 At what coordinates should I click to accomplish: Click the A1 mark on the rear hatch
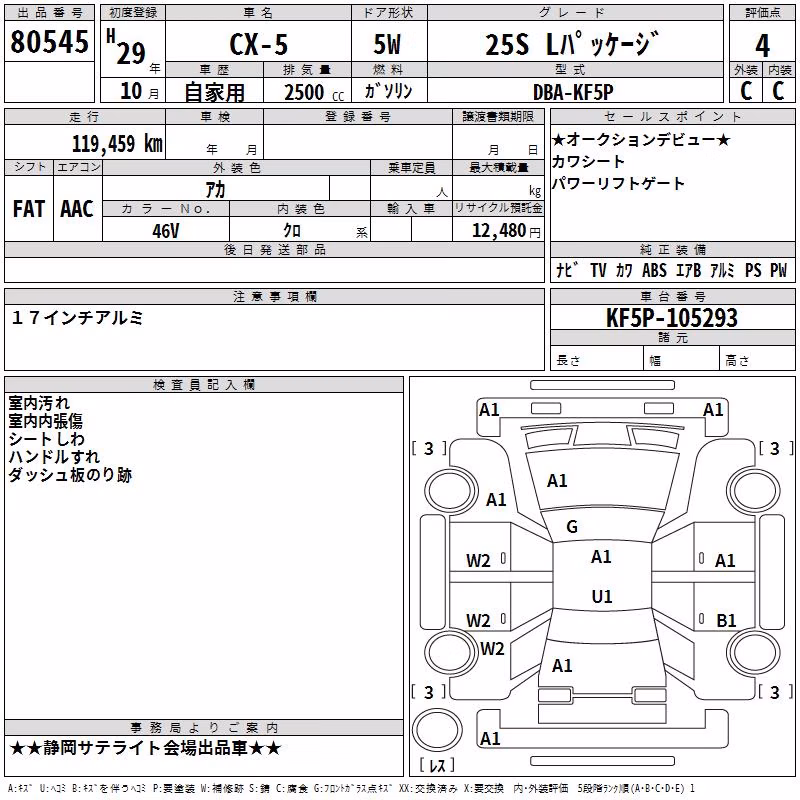click(562, 665)
